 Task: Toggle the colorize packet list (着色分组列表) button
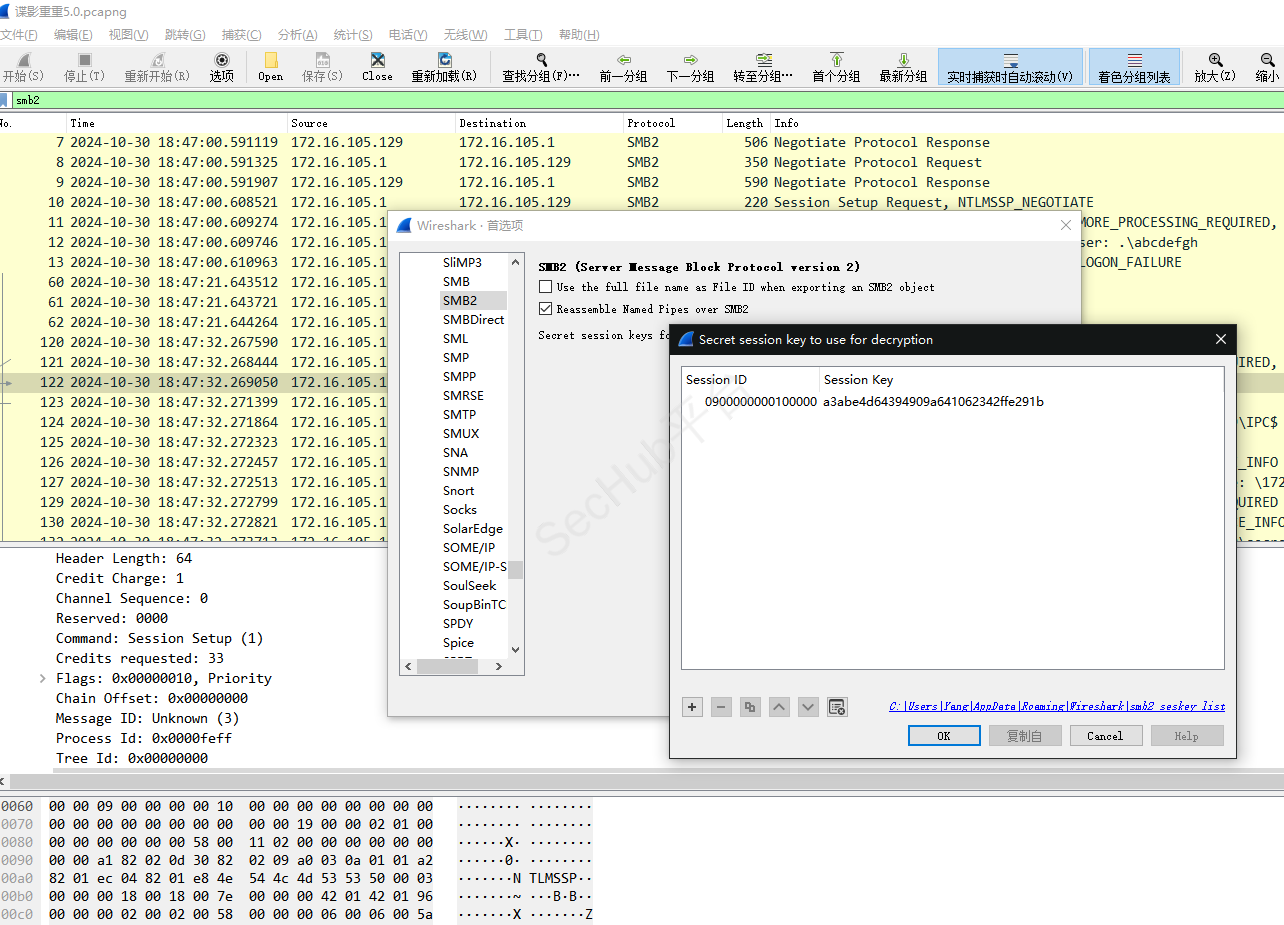pyautogui.click(x=1134, y=66)
